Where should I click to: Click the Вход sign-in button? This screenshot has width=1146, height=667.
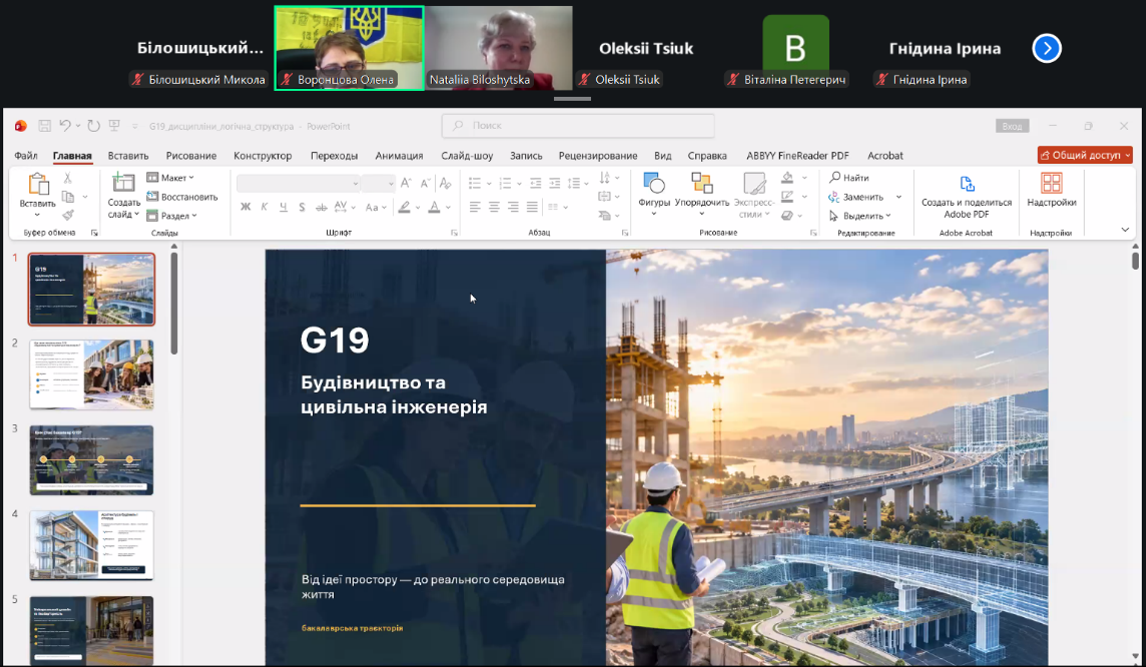(1012, 126)
